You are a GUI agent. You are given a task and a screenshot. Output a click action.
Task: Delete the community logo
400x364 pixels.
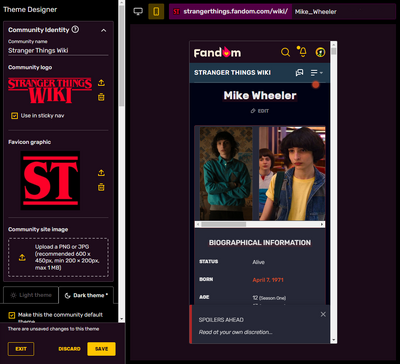[x=101, y=97]
